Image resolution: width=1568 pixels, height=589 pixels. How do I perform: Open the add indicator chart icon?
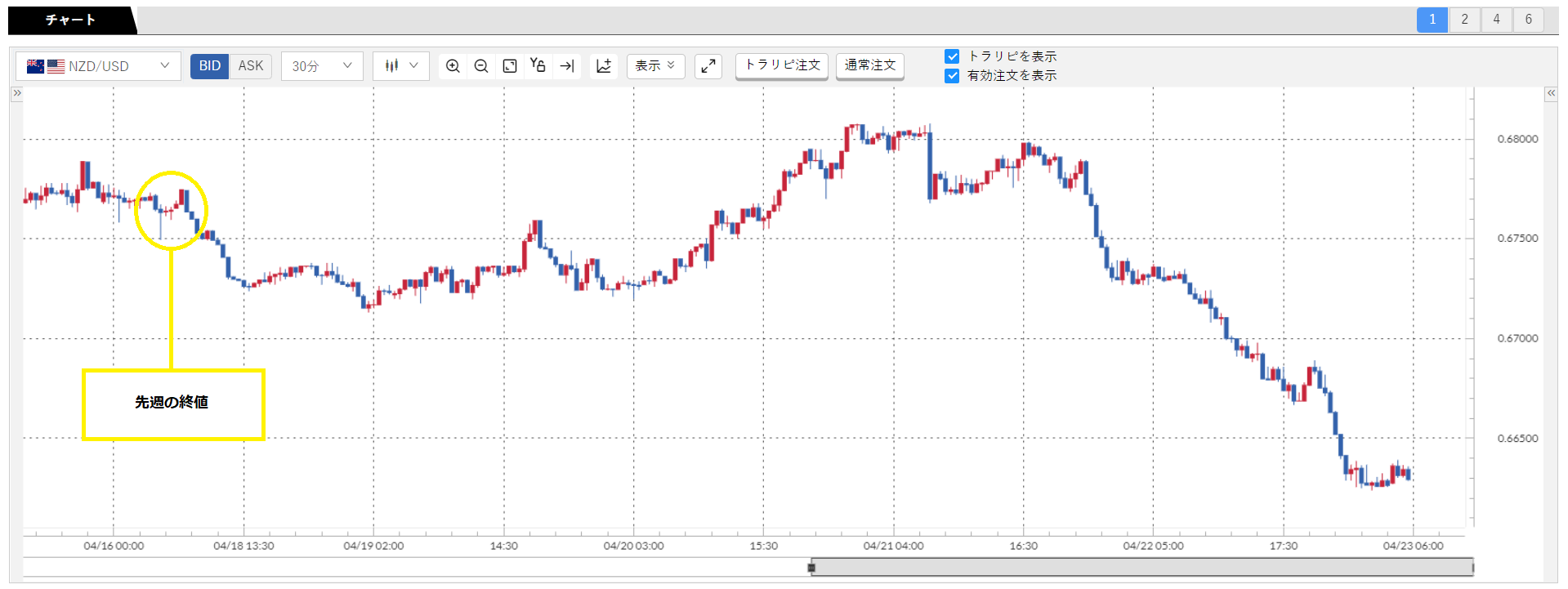pyautogui.click(x=604, y=66)
